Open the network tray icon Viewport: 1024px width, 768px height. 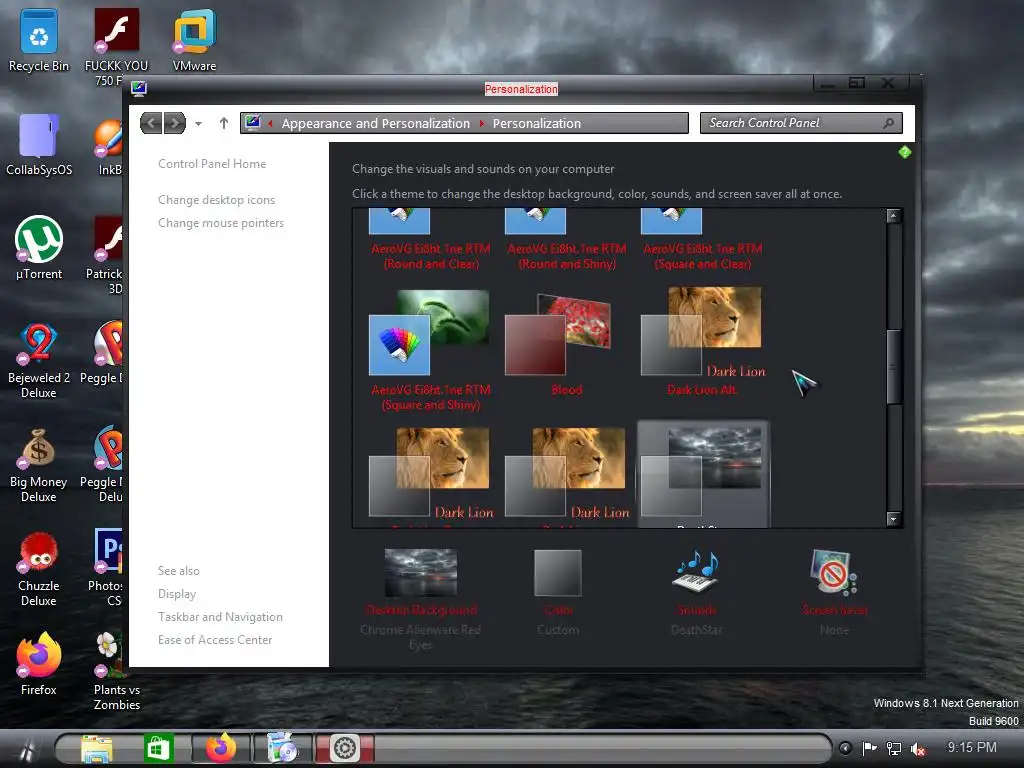[x=893, y=748]
